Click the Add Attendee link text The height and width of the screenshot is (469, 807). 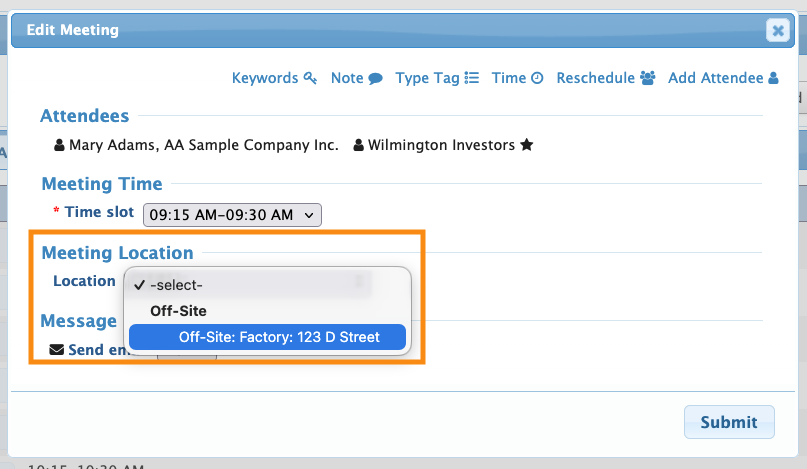click(715, 78)
